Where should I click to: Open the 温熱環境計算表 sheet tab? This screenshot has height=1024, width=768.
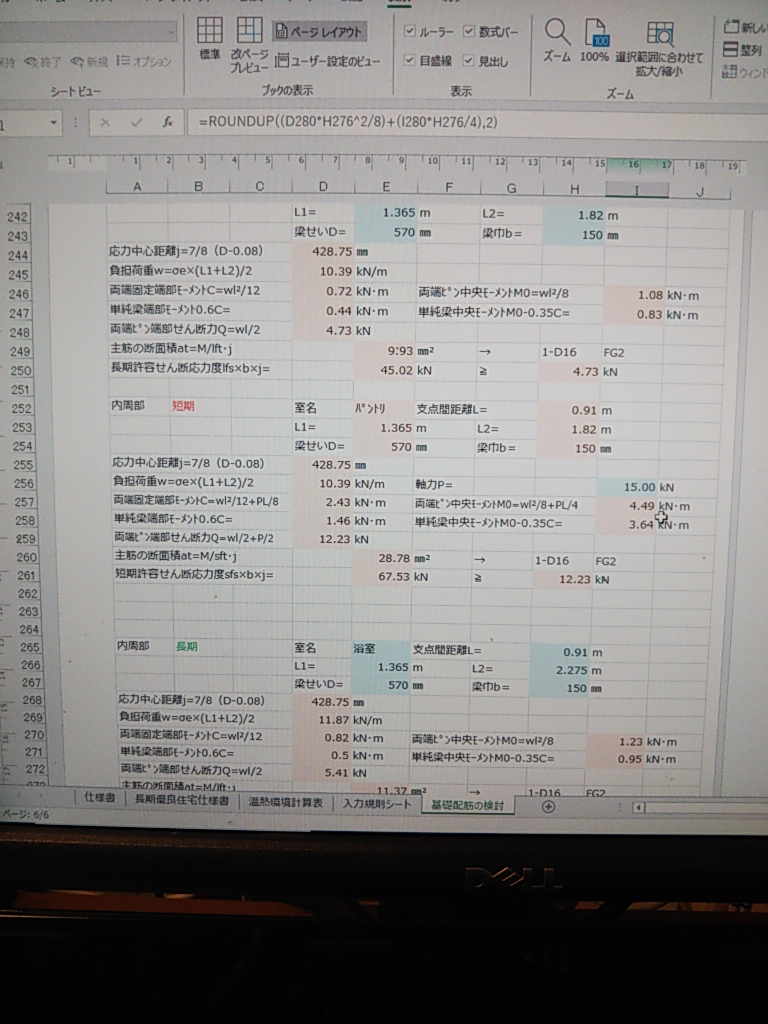(285, 802)
